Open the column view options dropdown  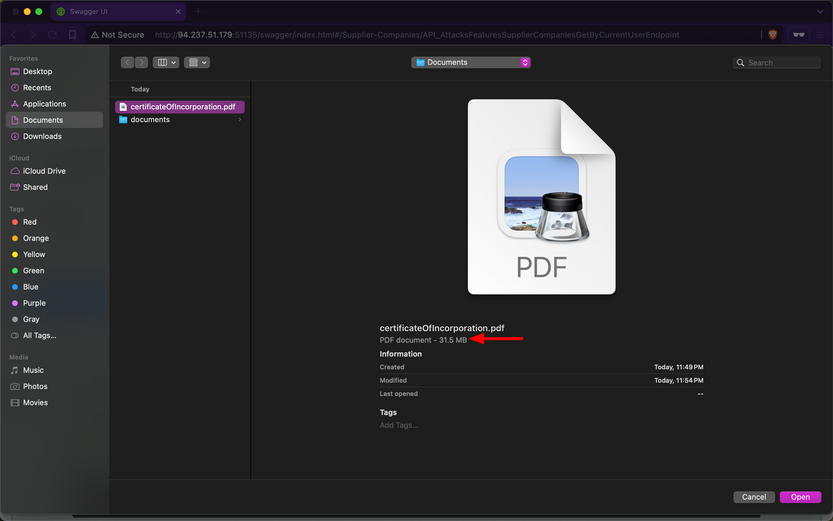[x=166, y=62]
